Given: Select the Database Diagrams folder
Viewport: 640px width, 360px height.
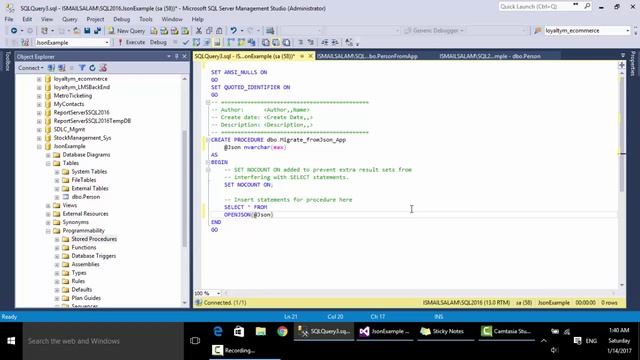Looking at the screenshot, I should click(86, 155).
